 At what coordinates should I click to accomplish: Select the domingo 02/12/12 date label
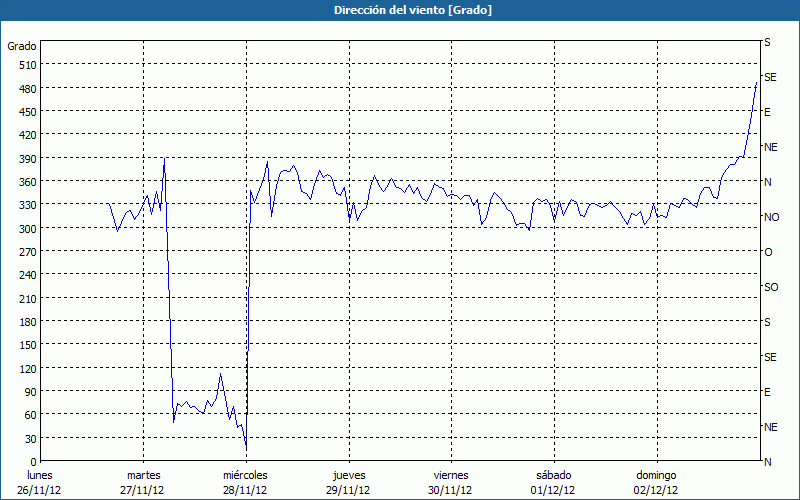click(656, 482)
